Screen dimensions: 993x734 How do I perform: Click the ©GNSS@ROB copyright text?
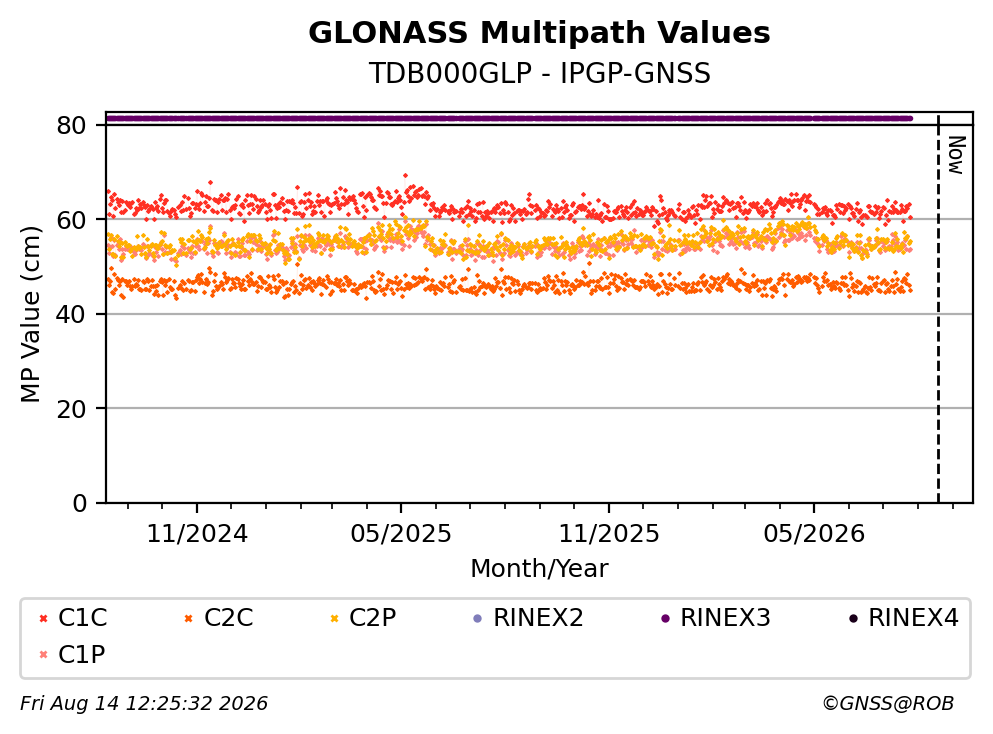(888, 704)
